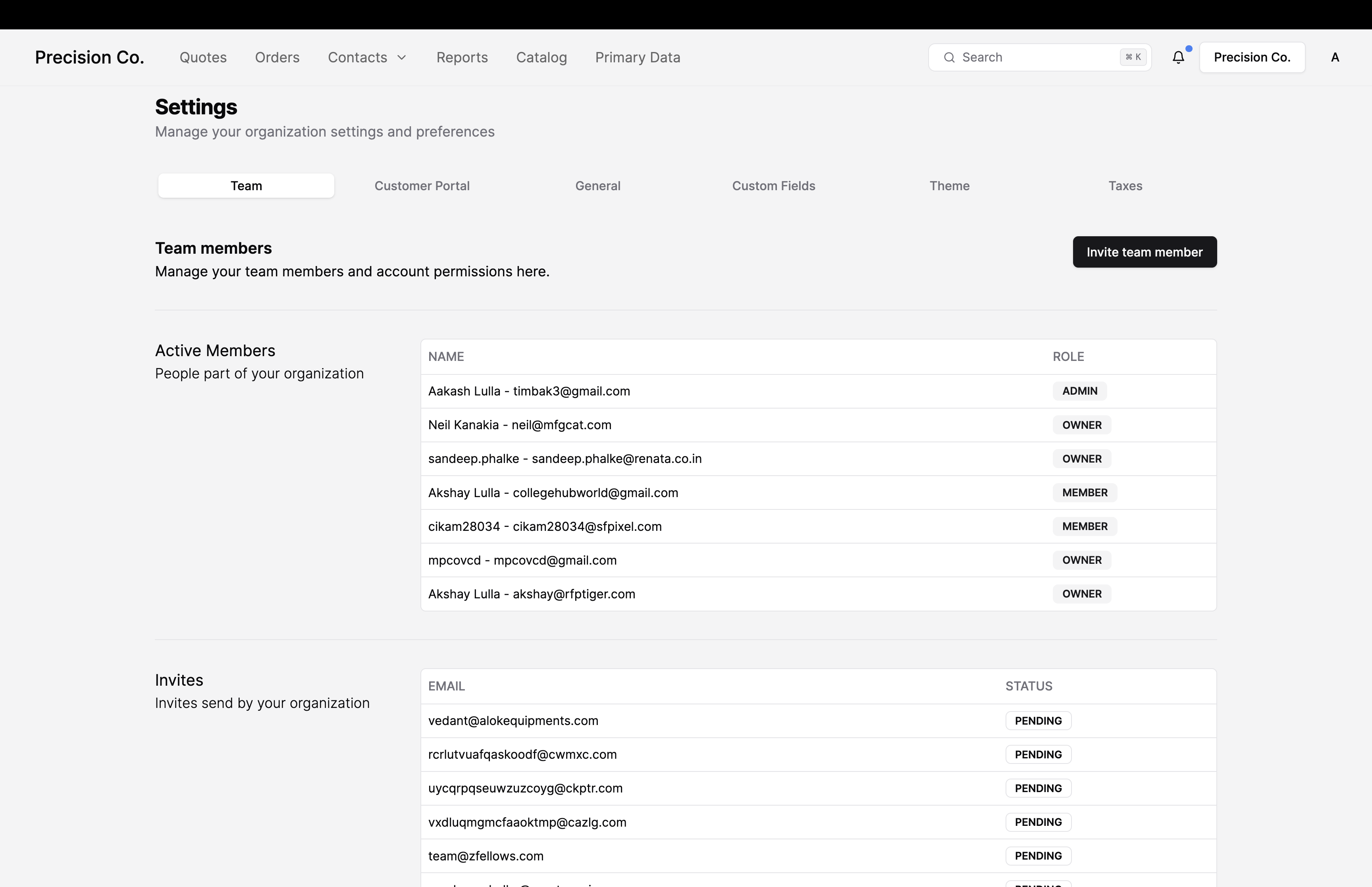Click the ADMIN role badge for Aakash Lulla
This screenshot has height=887, width=1372.
[1079, 391]
